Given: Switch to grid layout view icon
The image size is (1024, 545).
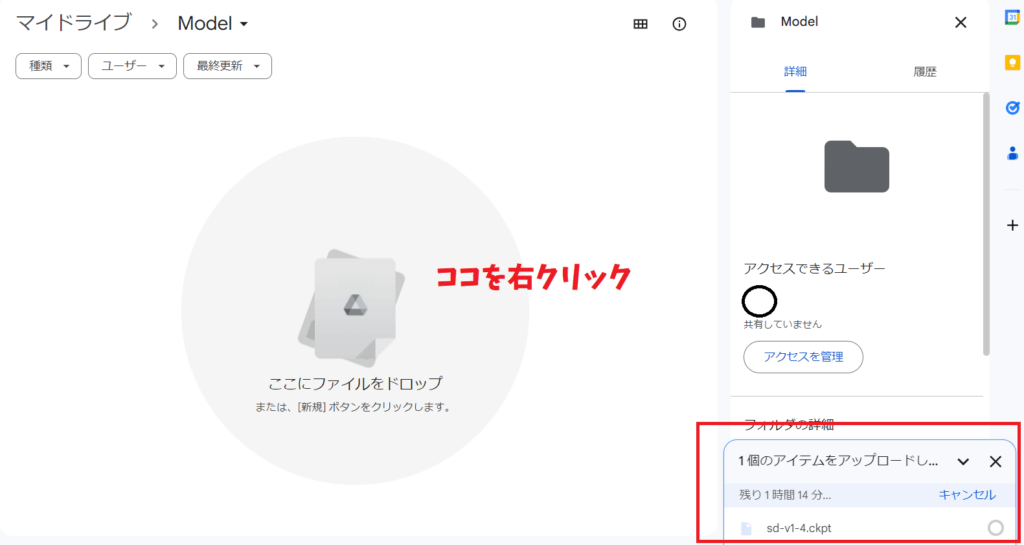Looking at the screenshot, I should [x=641, y=24].
